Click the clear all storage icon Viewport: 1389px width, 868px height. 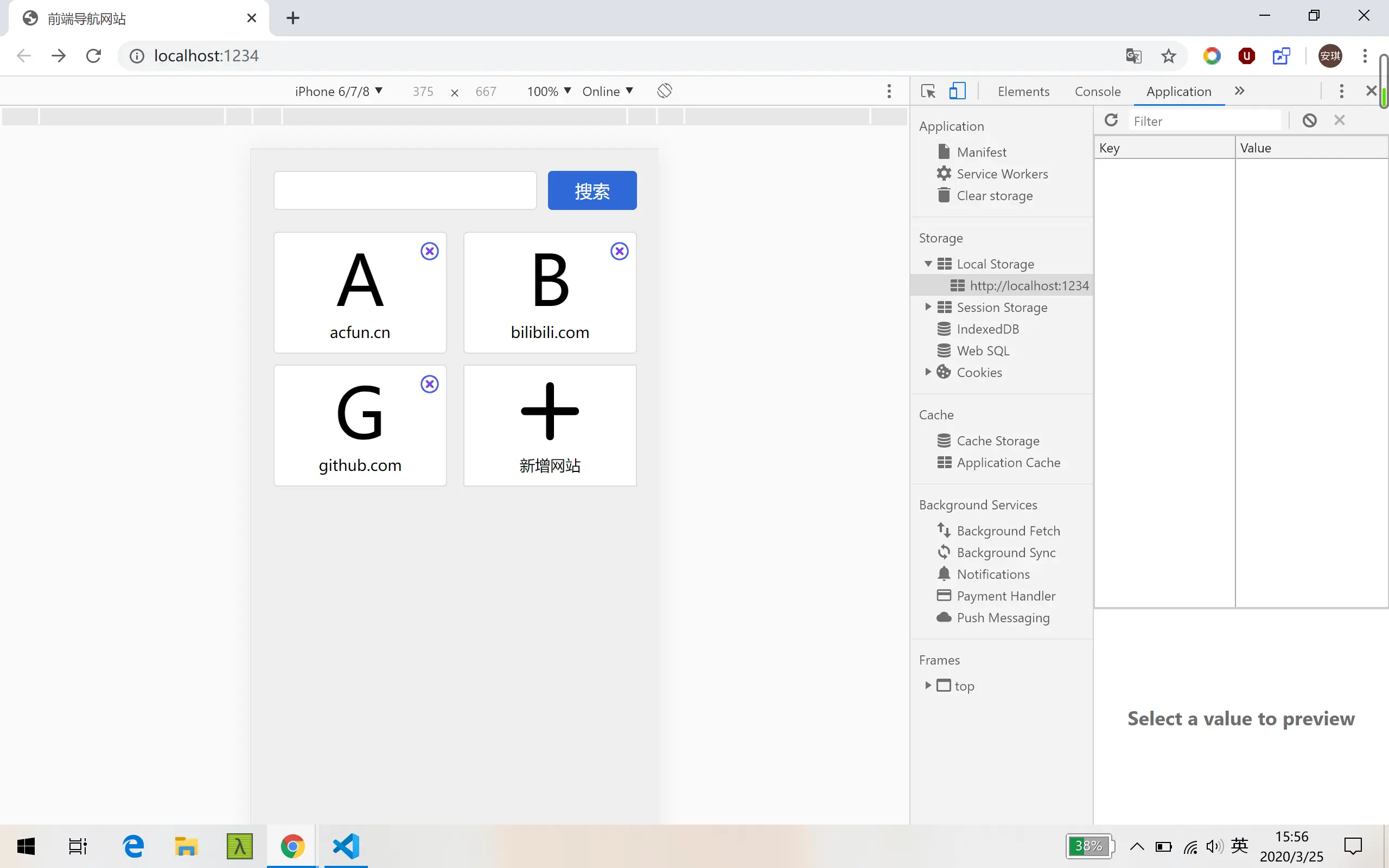point(1309,120)
